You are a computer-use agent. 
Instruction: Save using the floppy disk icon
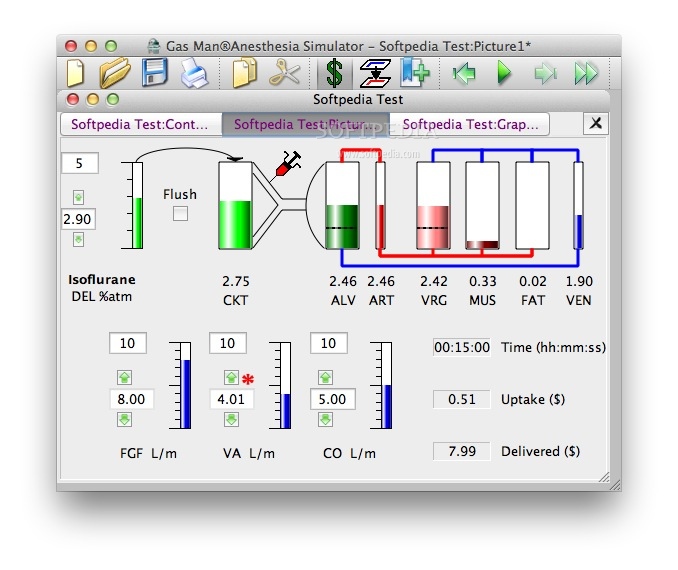155,72
